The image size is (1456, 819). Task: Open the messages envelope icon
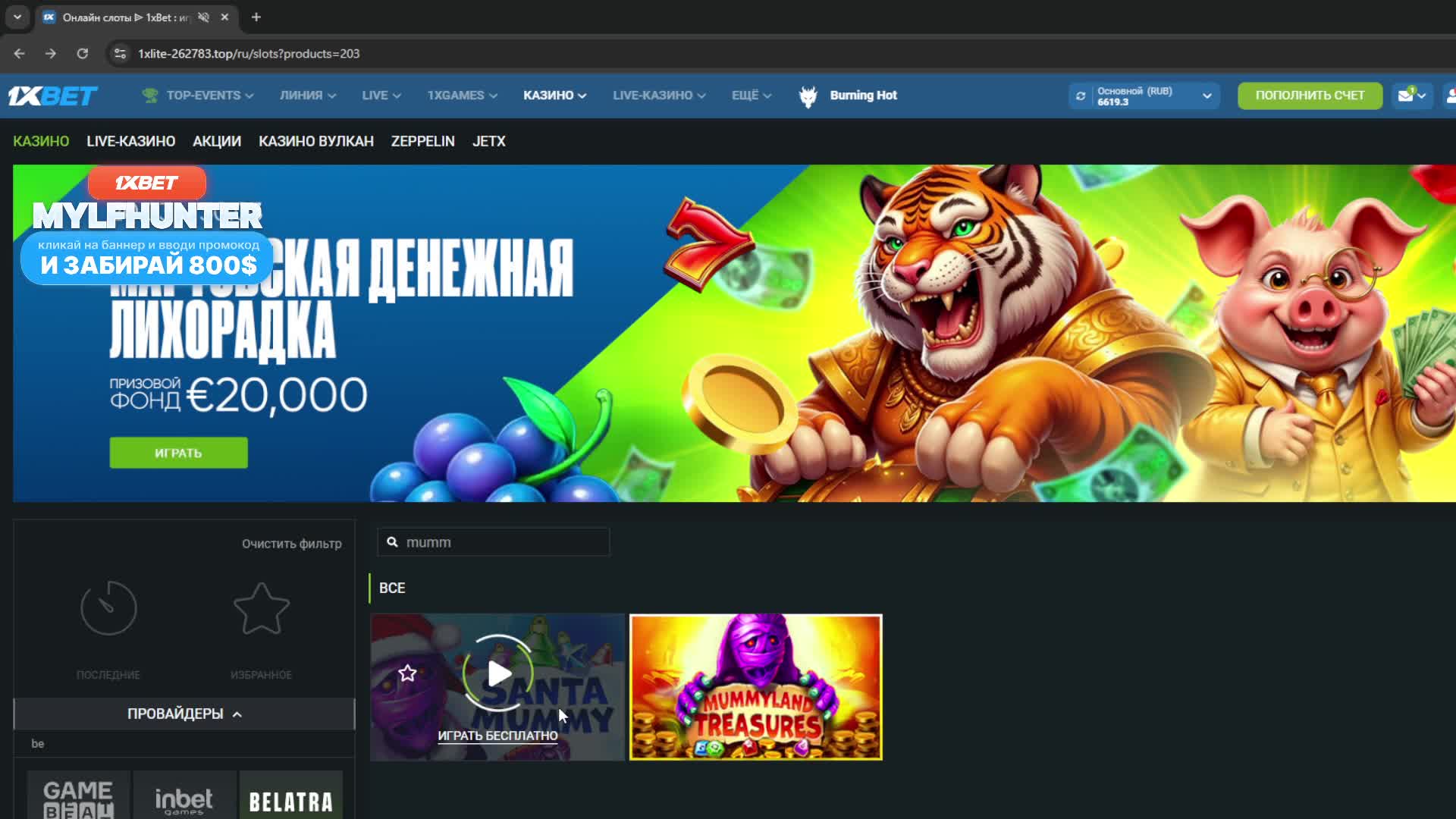tap(1405, 96)
